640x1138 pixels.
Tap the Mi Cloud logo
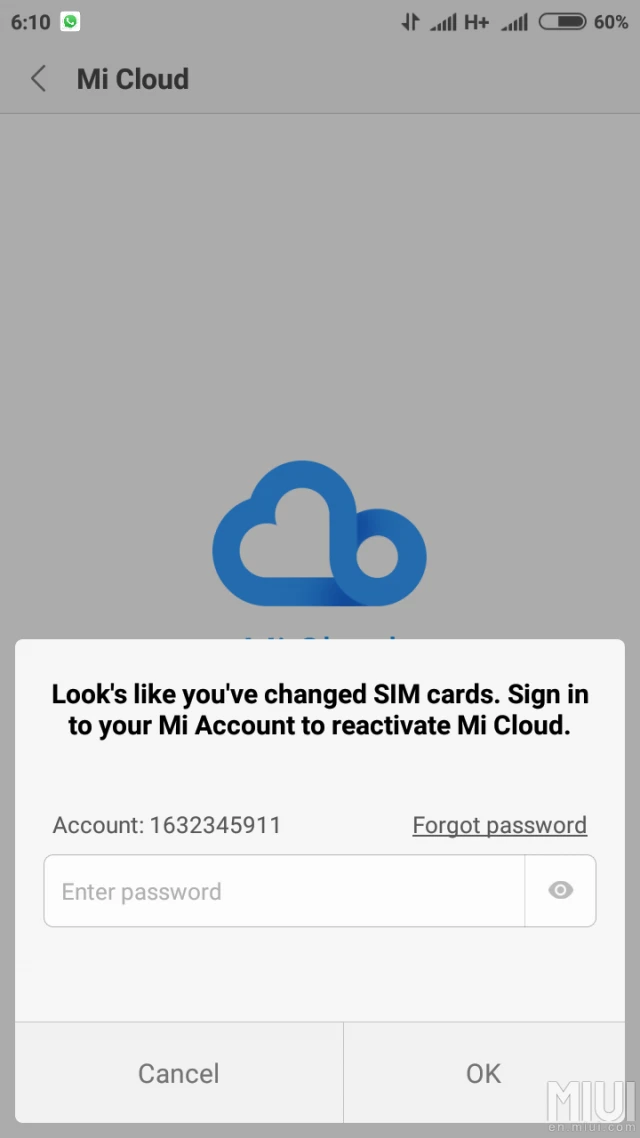coord(319,533)
